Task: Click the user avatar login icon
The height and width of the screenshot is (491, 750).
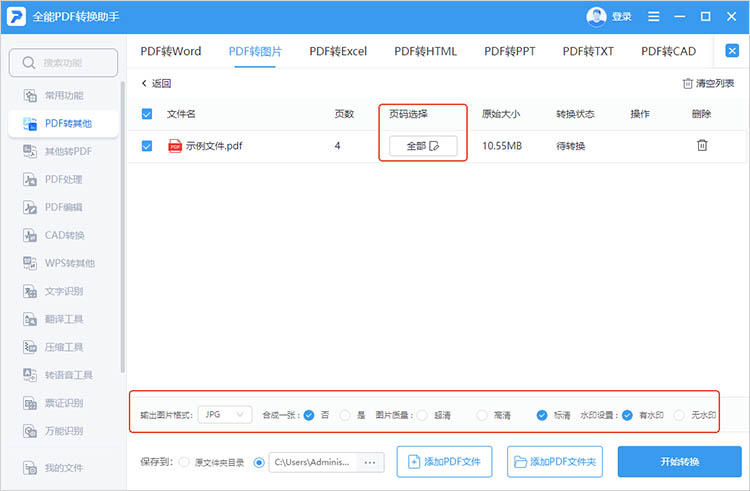Action: pos(597,16)
